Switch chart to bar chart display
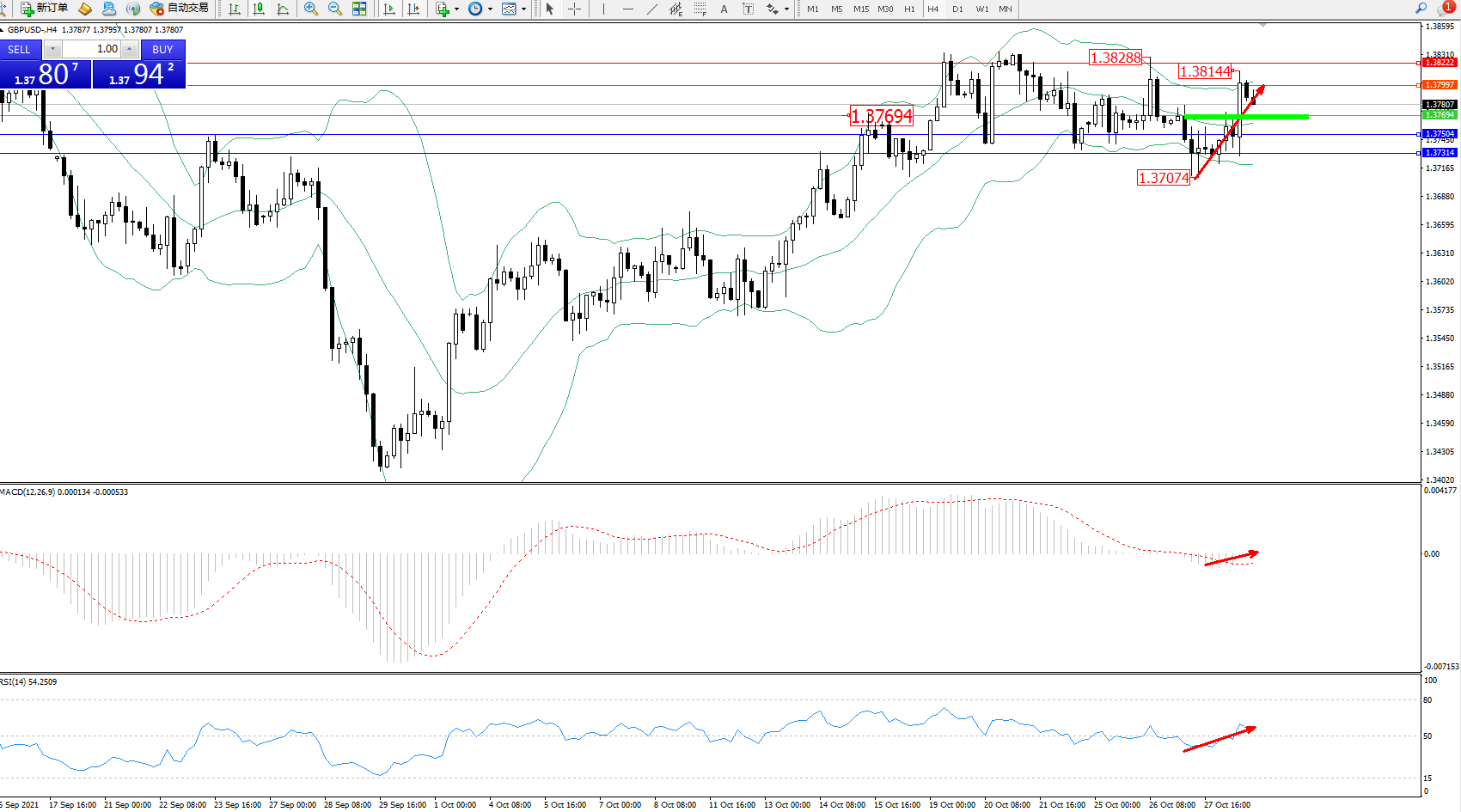 pyautogui.click(x=235, y=9)
